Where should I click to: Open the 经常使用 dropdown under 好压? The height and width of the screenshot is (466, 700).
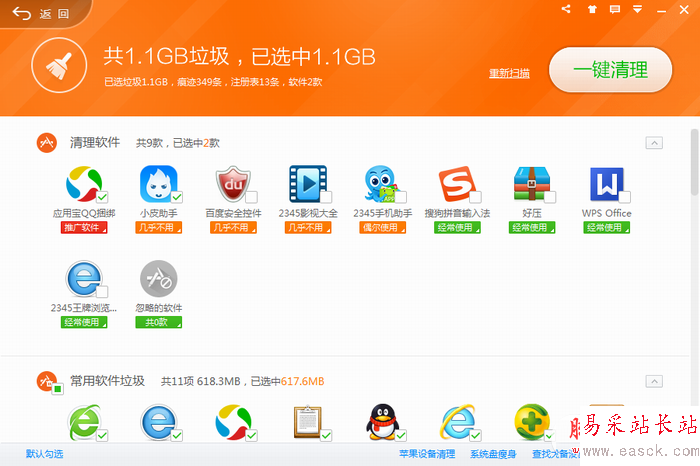(532, 228)
